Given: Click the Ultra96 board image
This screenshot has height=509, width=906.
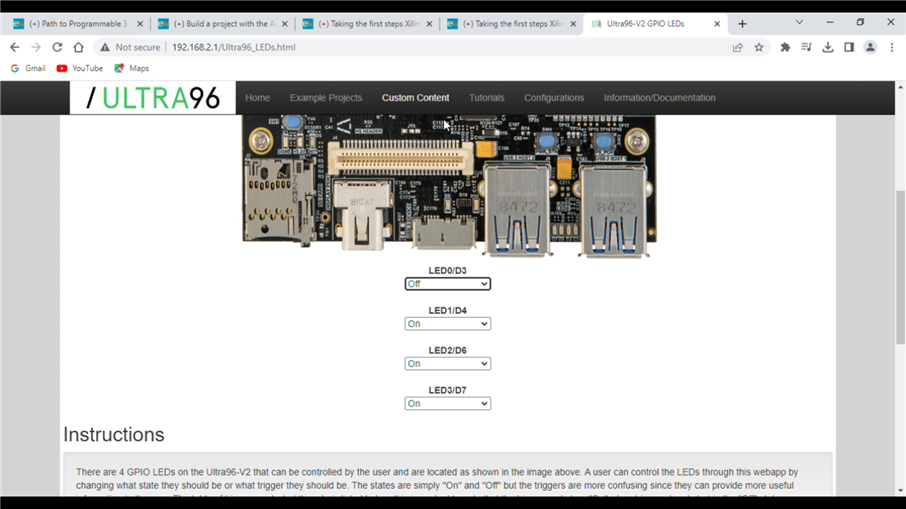Looking at the screenshot, I should point(449,186).
